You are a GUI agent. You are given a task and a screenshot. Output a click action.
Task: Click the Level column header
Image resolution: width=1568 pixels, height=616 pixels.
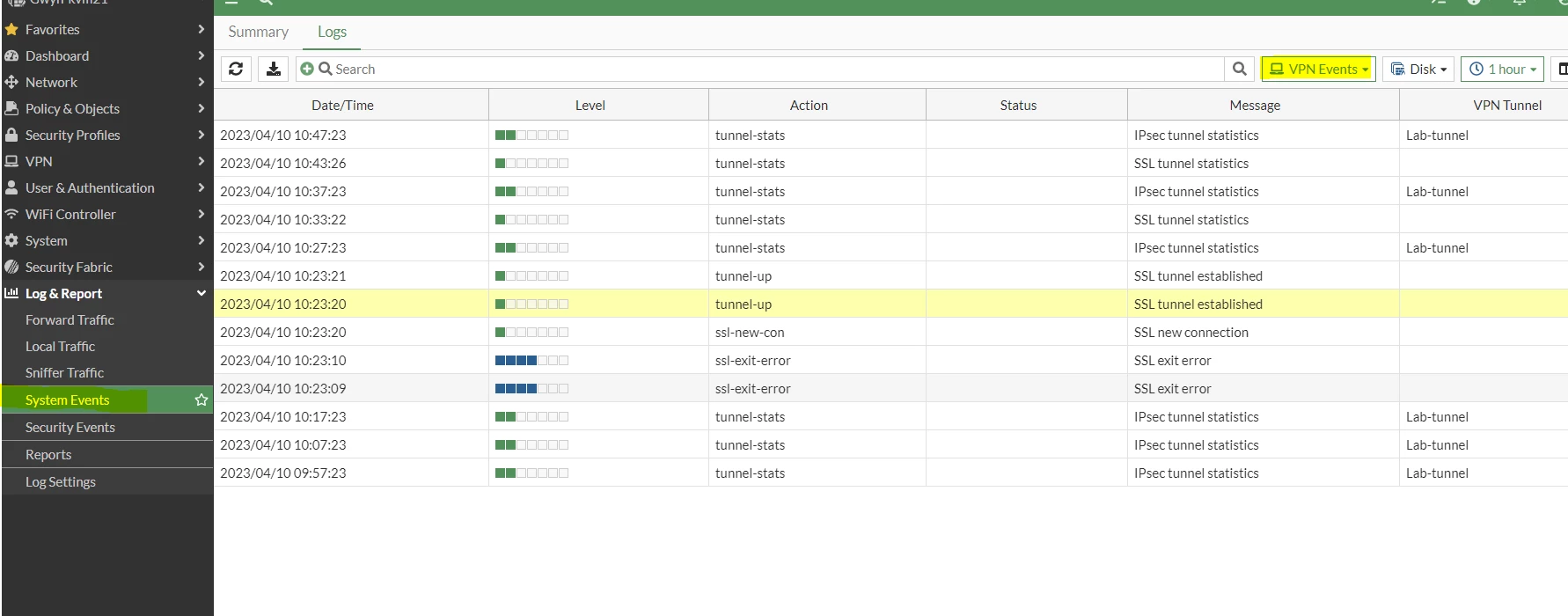tap(598, 105)
